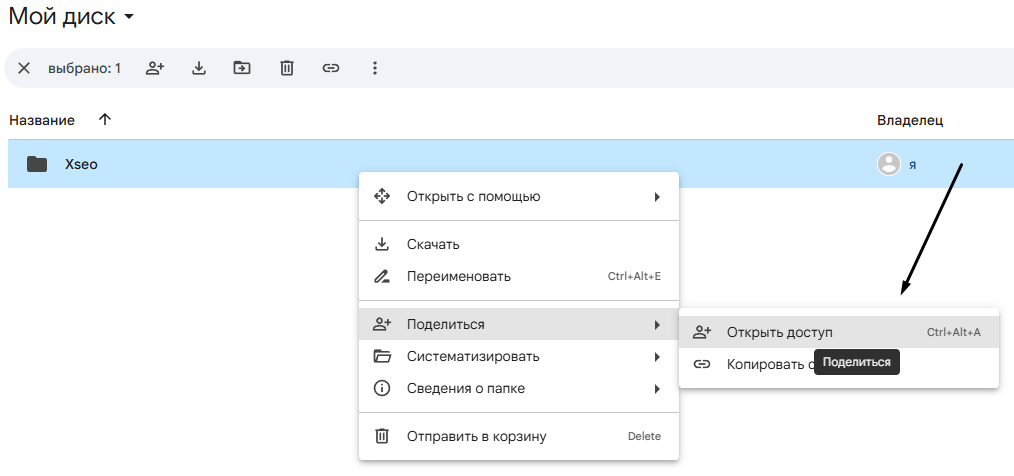
Task: Choose Скачать from the context menu
Action: tap(519, 244)
